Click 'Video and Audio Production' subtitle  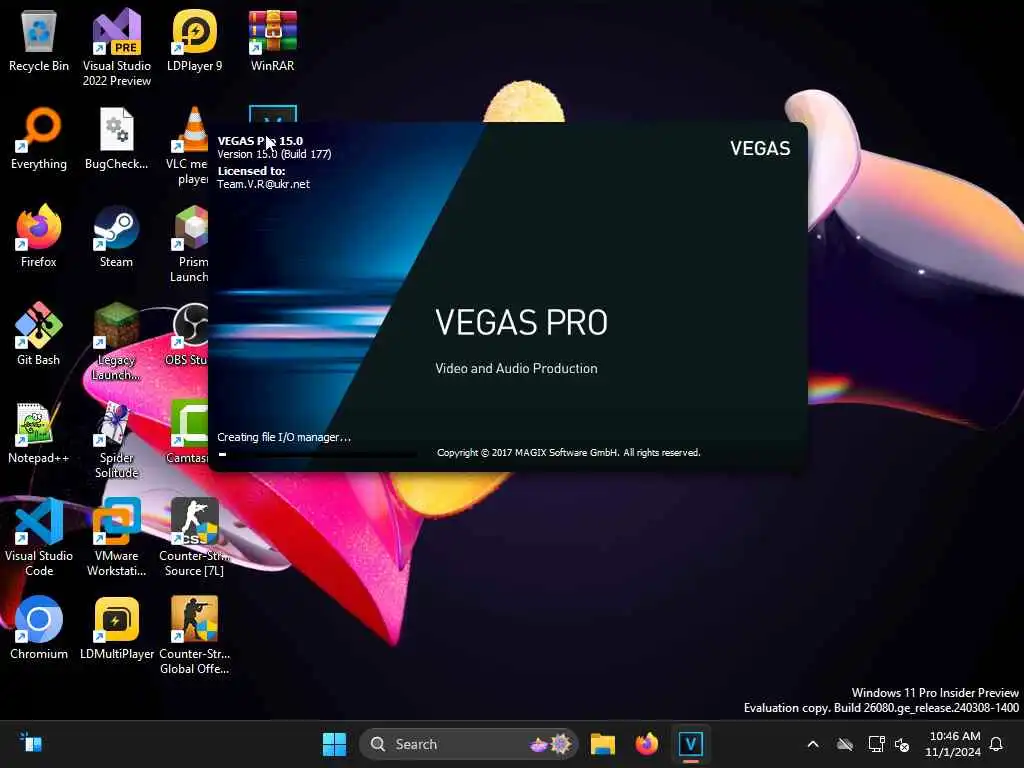[516, 368]
